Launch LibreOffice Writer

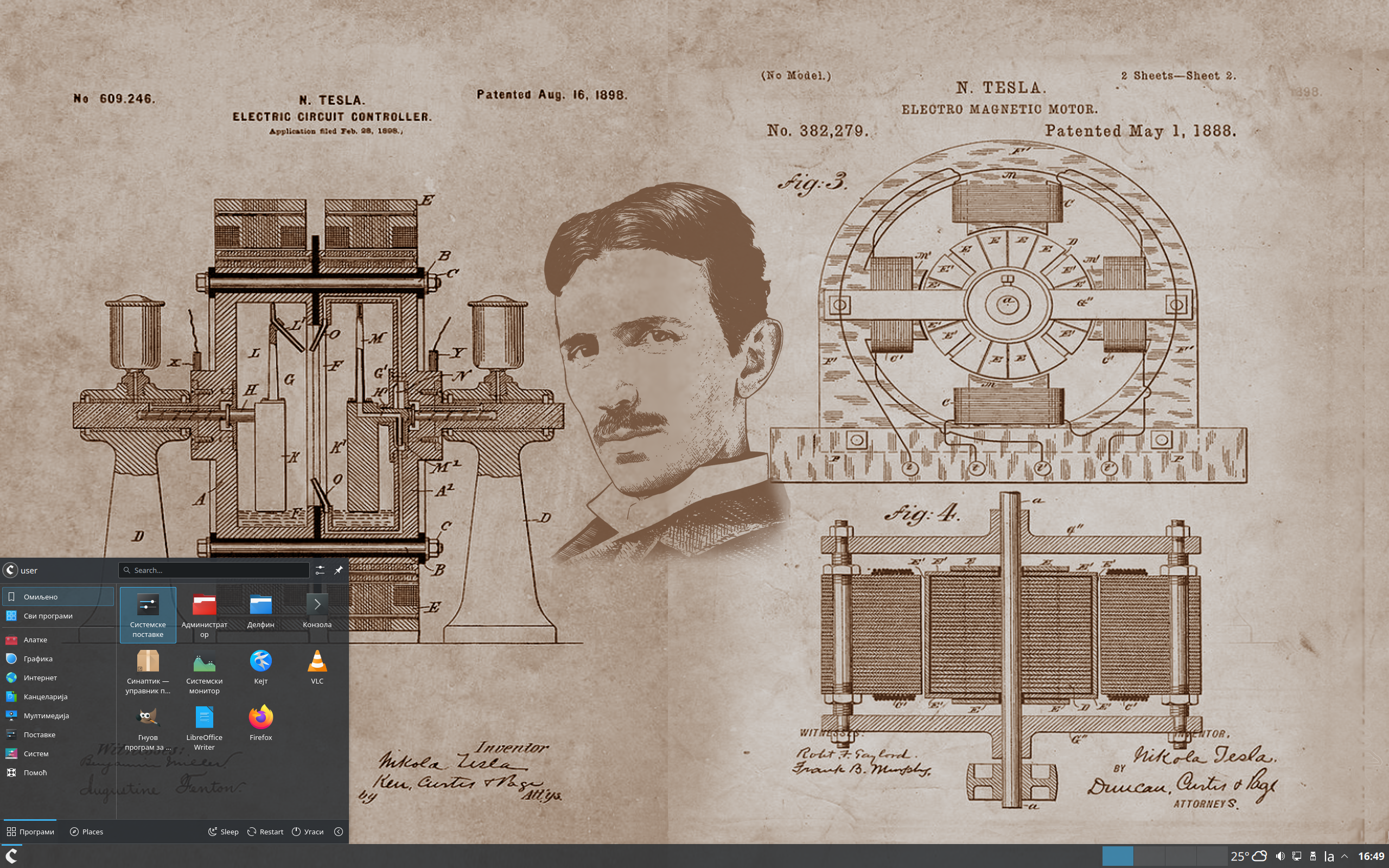click(204, 727)
